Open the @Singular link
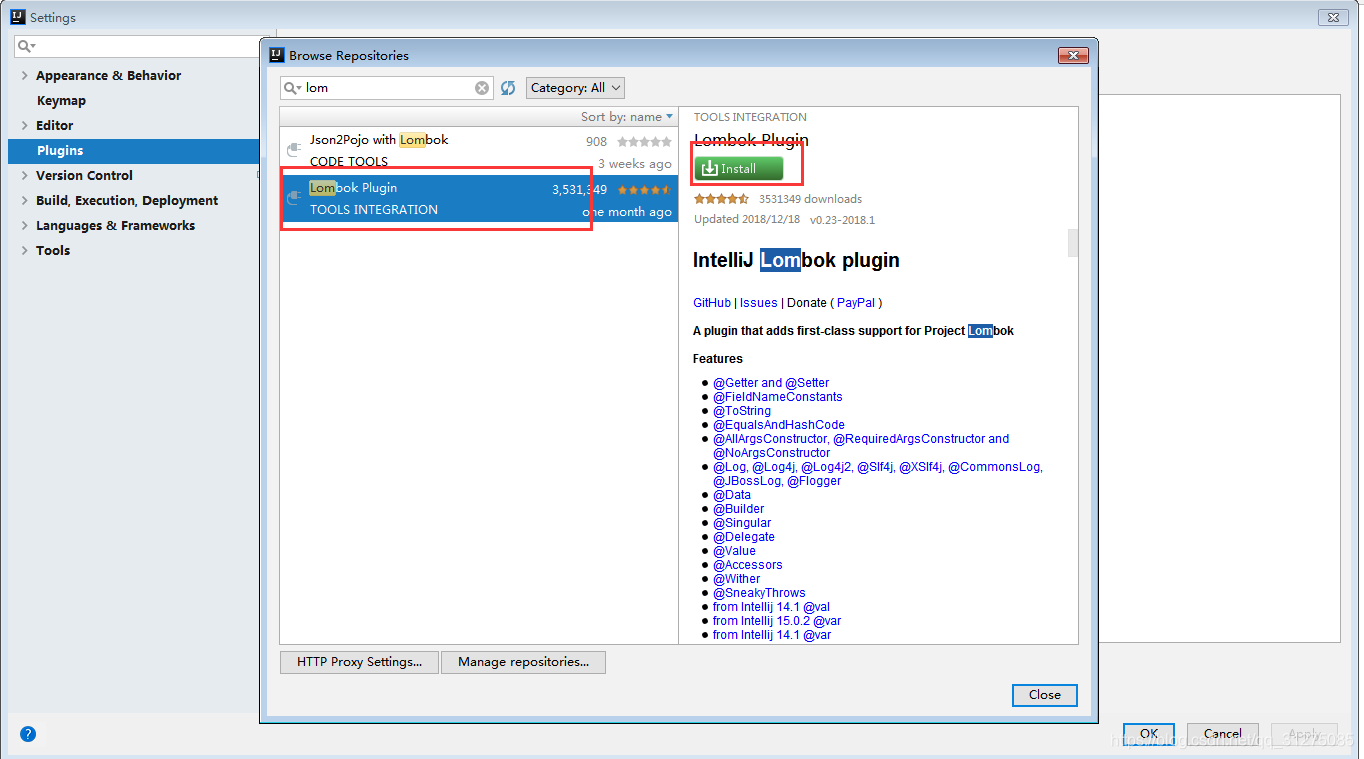 [742, 523]
